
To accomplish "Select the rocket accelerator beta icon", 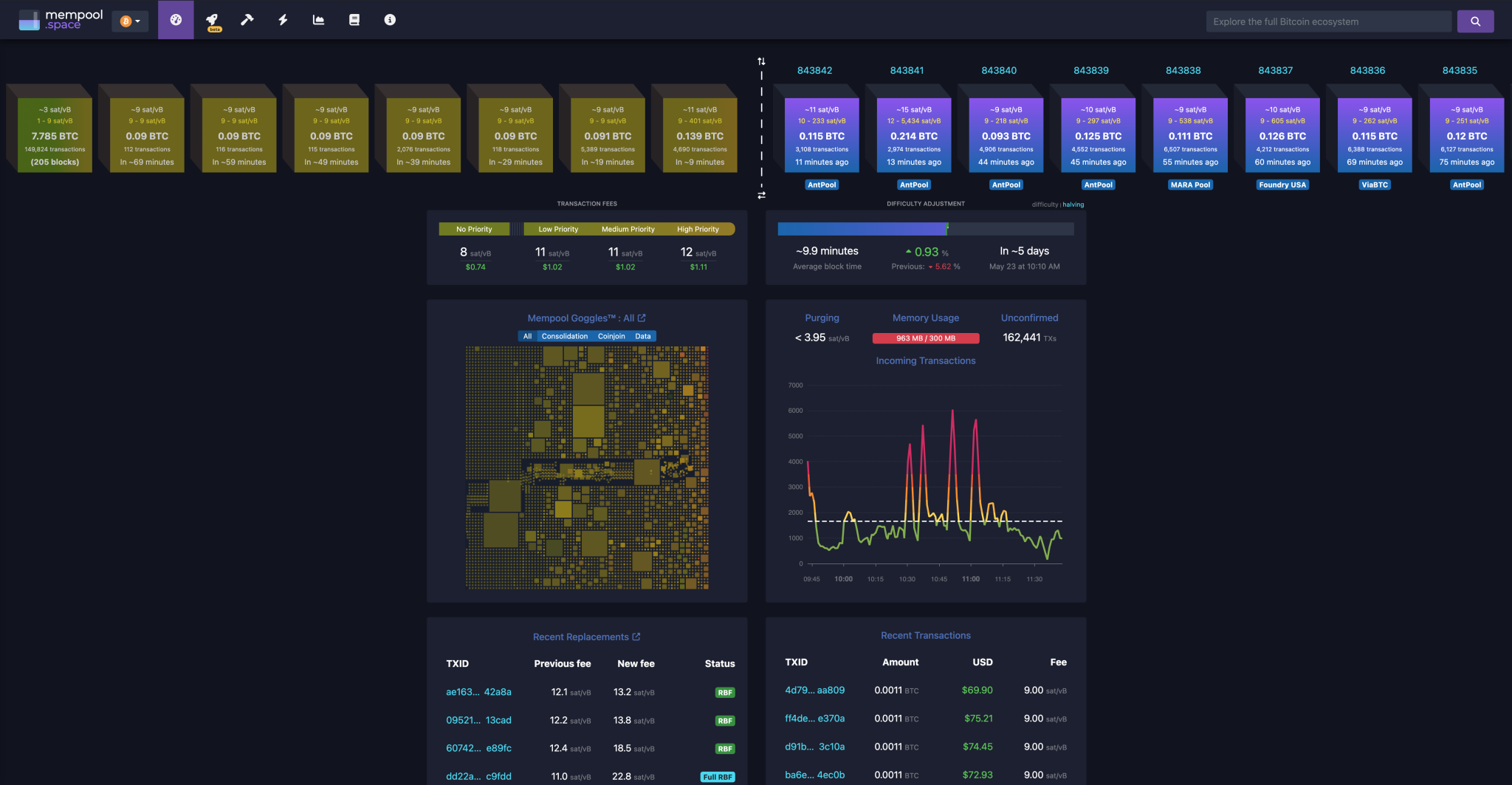I will click(x=213, y=20).
